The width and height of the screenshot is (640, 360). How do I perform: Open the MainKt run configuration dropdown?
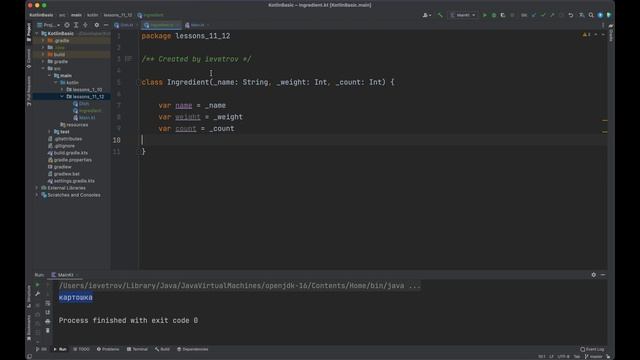coord(463,15)
